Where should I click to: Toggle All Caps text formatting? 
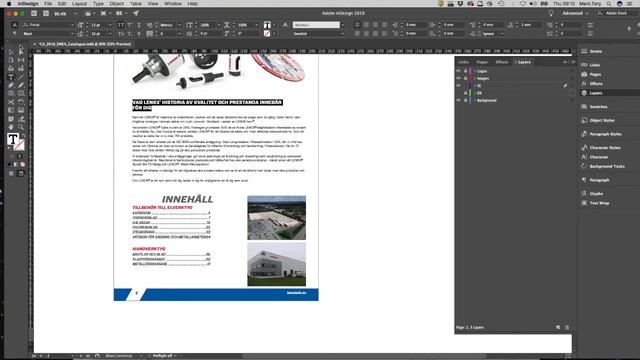click(121, 25)
